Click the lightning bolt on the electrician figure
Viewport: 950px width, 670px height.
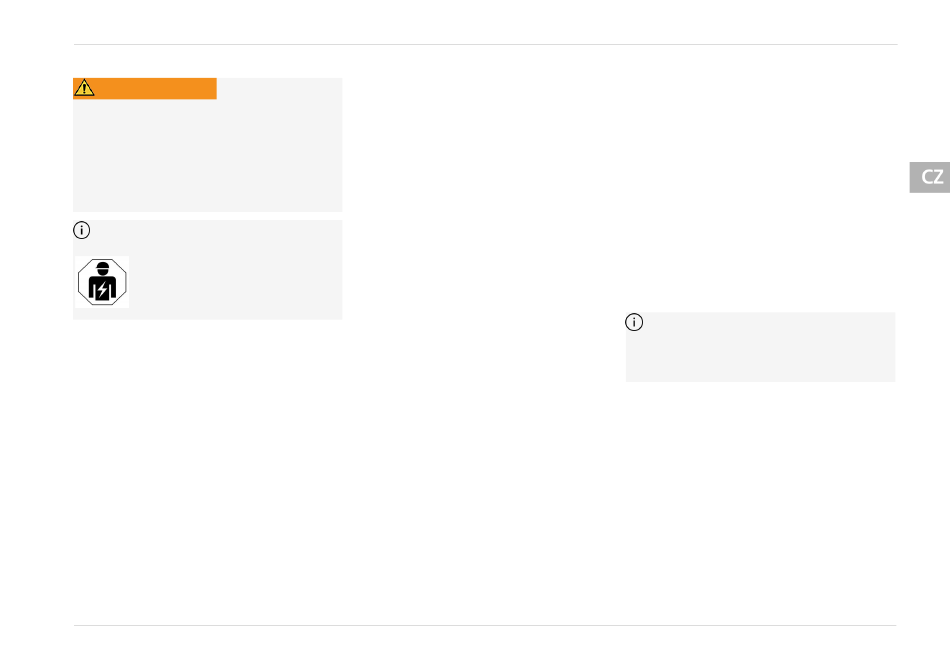click(x=103, y=290)
